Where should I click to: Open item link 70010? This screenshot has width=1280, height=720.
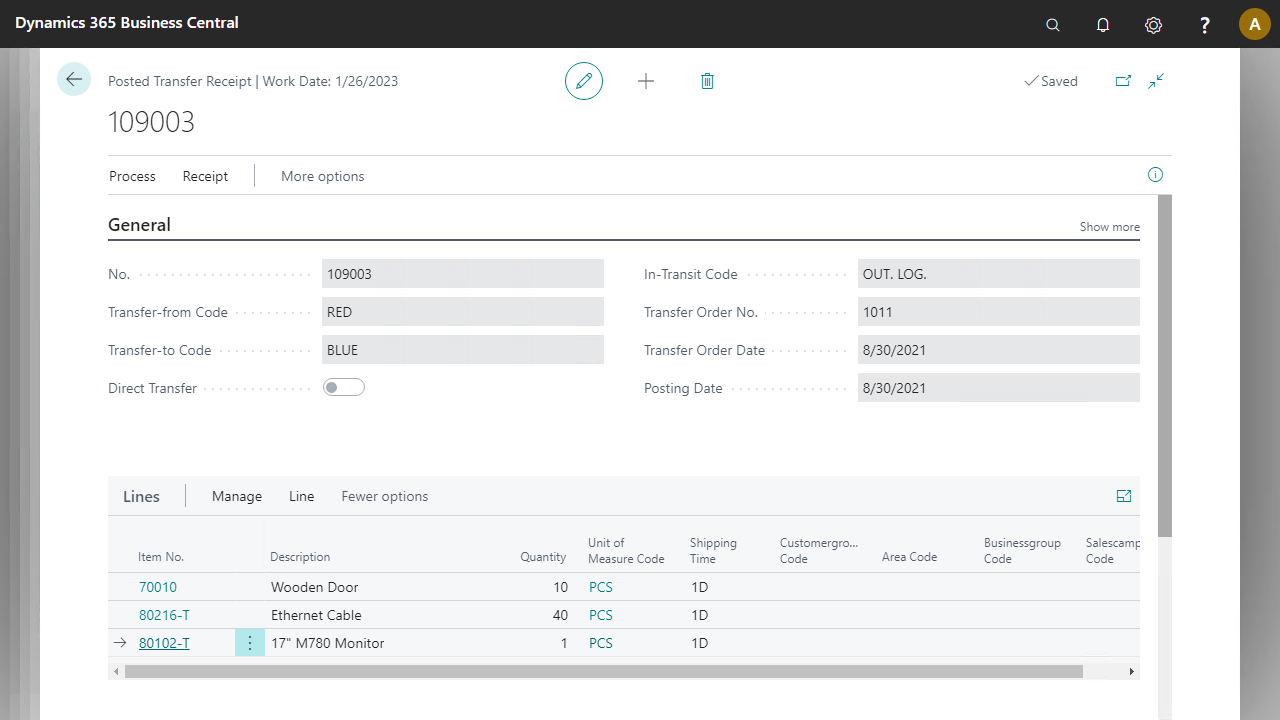(158, 587)
